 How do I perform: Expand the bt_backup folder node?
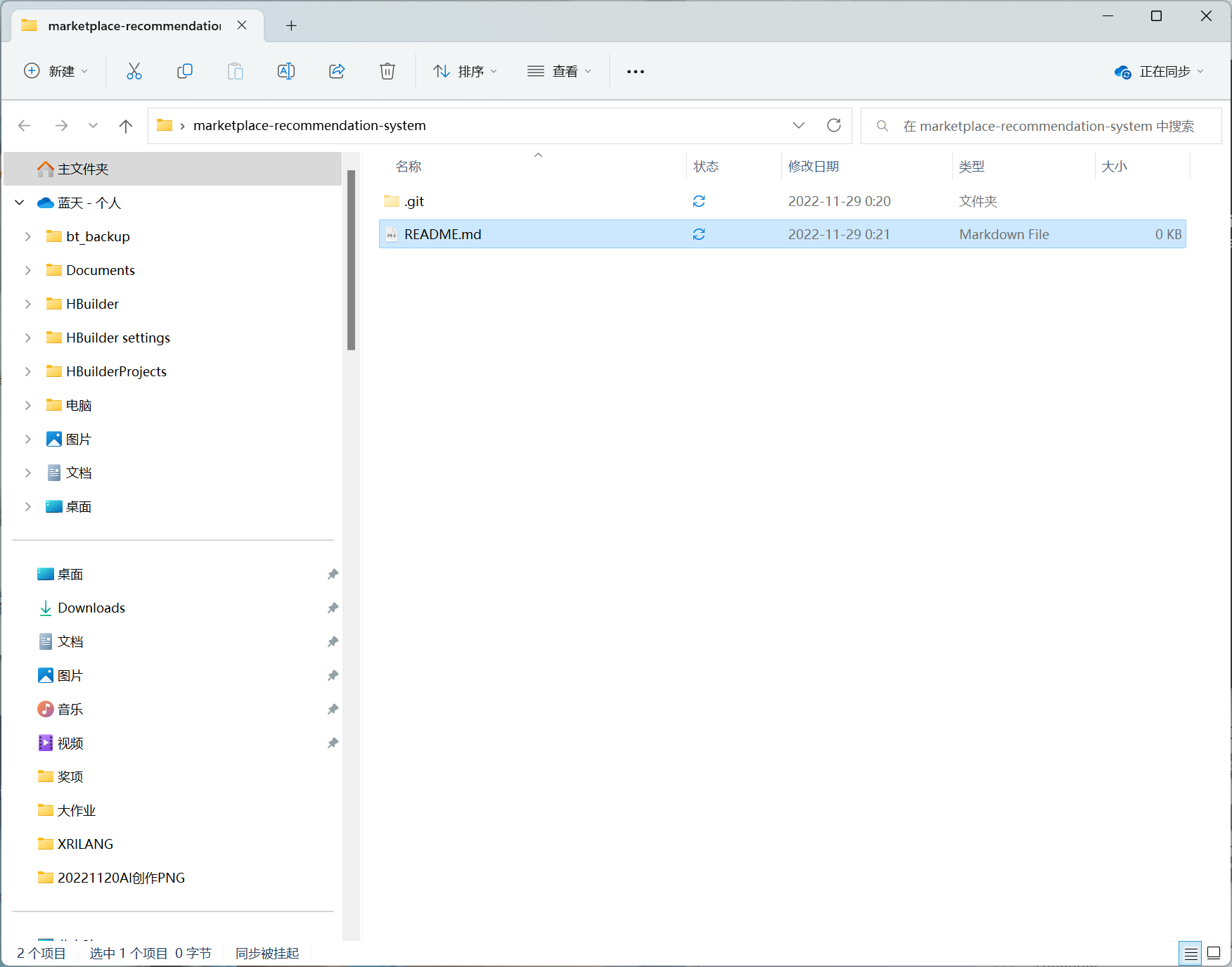[x=28, y=236]
